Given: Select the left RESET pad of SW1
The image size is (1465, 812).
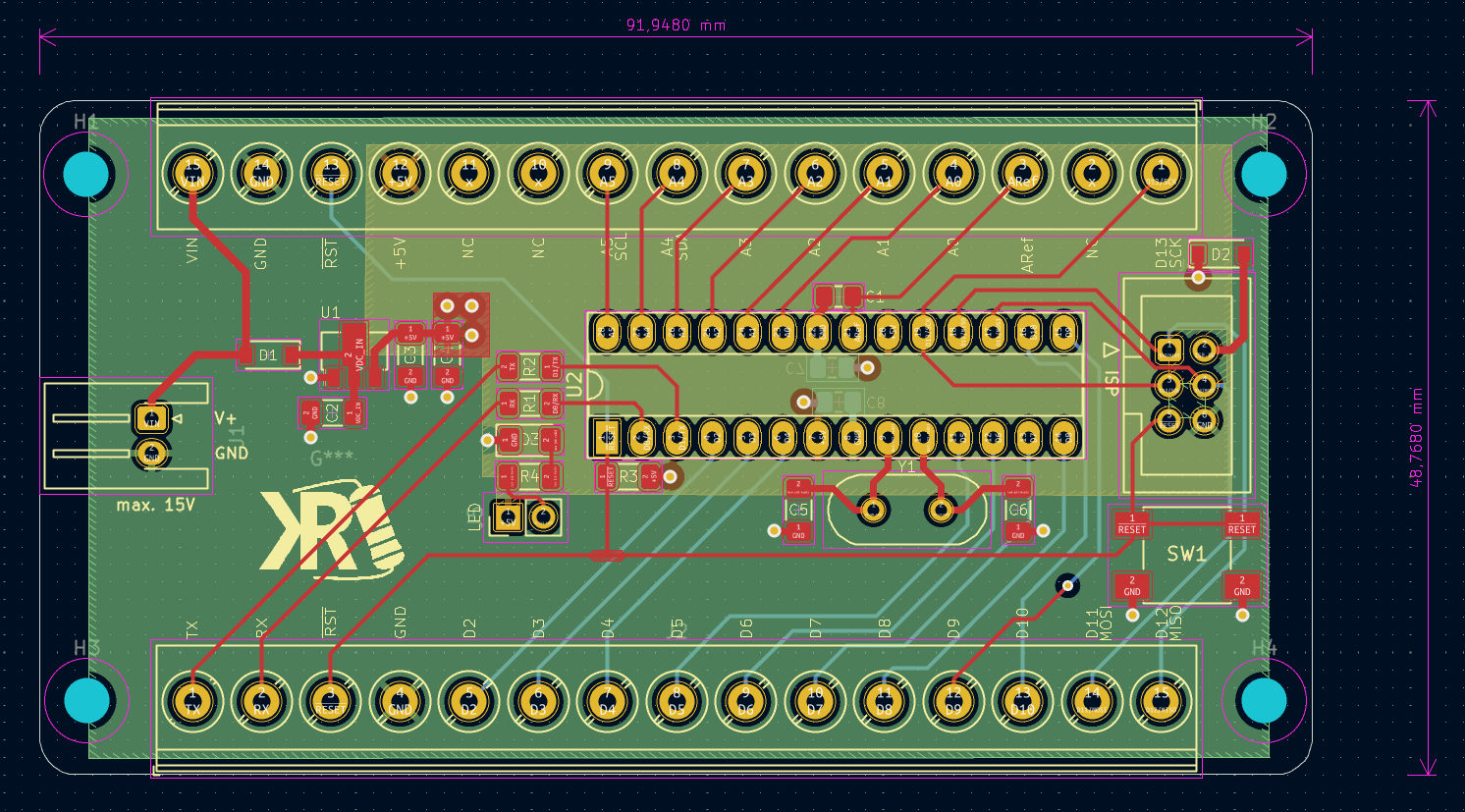Looking at the screenshot, I should (1131, 524).
